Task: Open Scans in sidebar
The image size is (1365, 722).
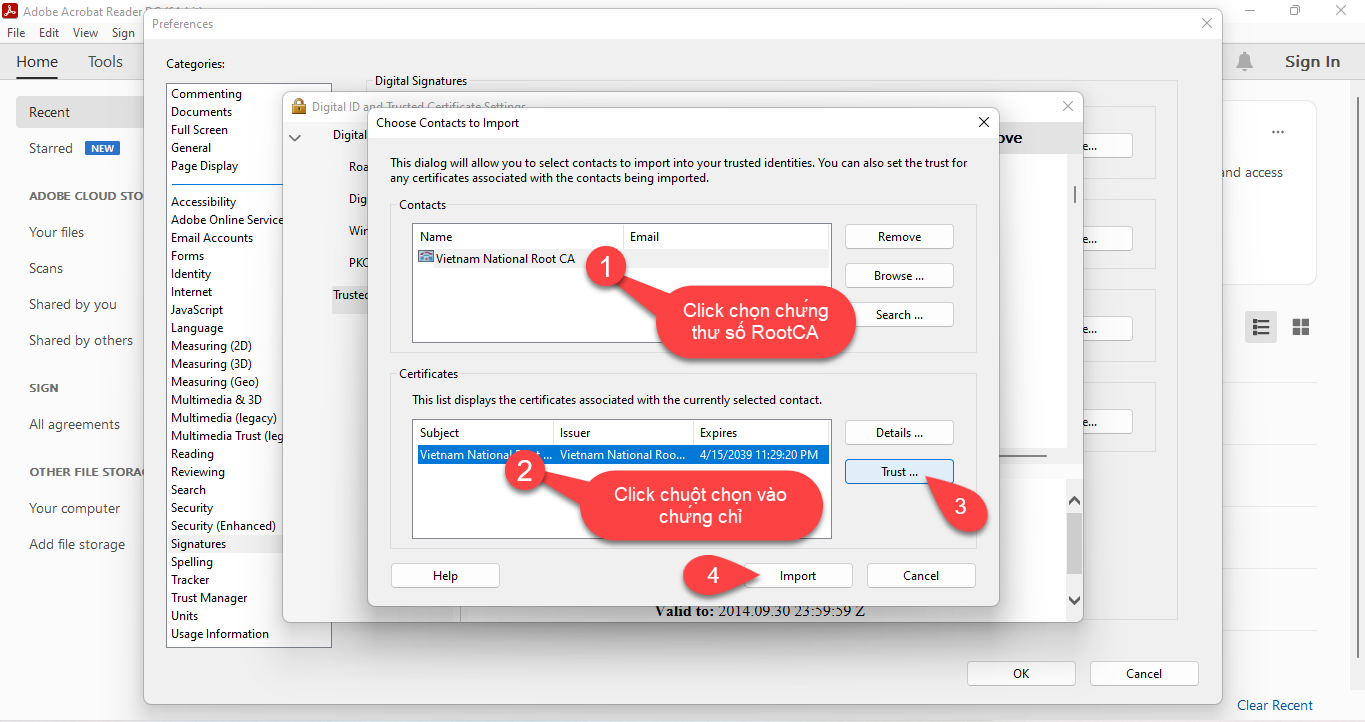Action: tap(46, 268)
